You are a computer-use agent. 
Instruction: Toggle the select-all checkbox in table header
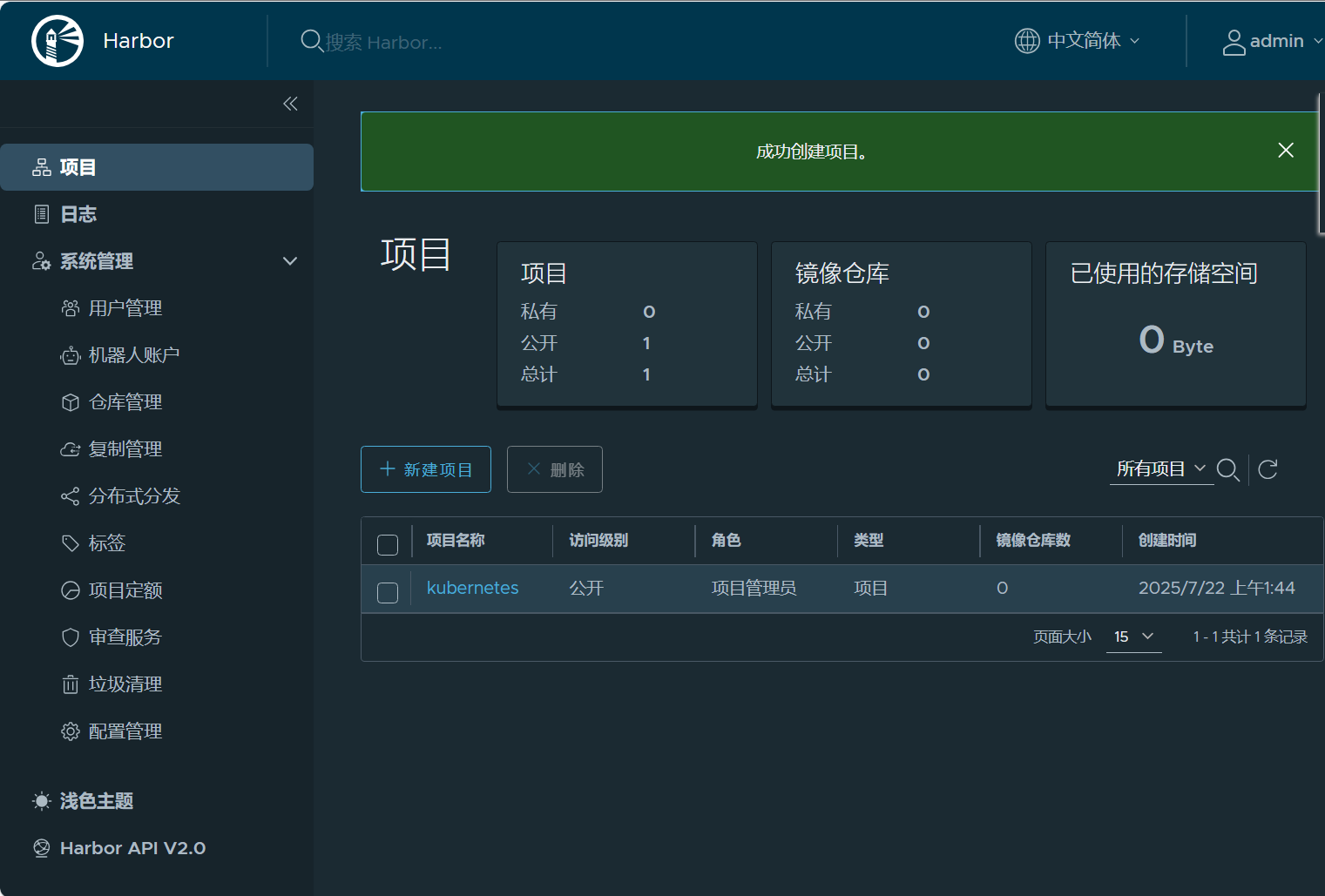388,545
